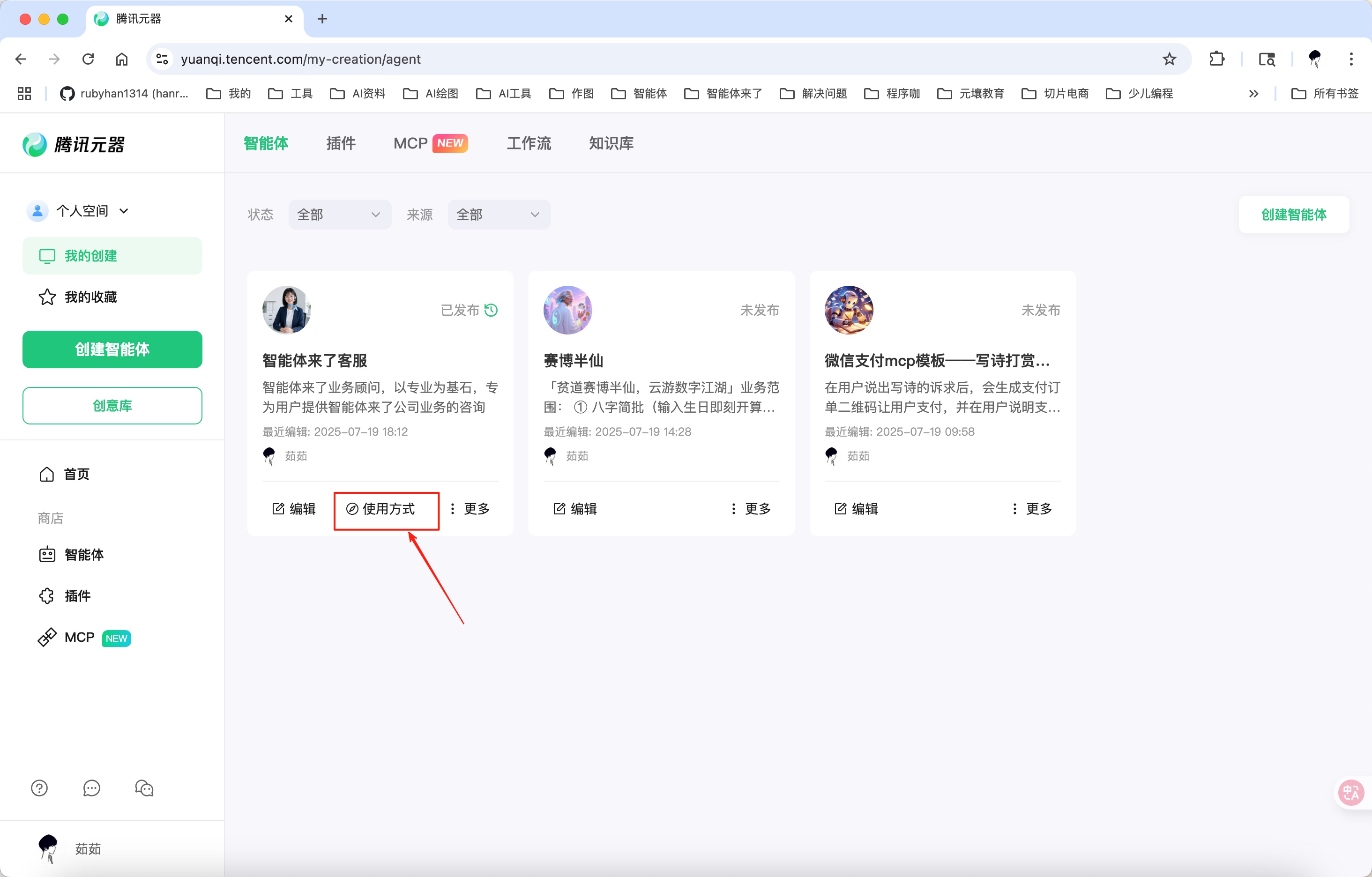Open the 智能体 robot icon under 商店
The width and height of the screenshot is (1372, 877).
(47, 554)
